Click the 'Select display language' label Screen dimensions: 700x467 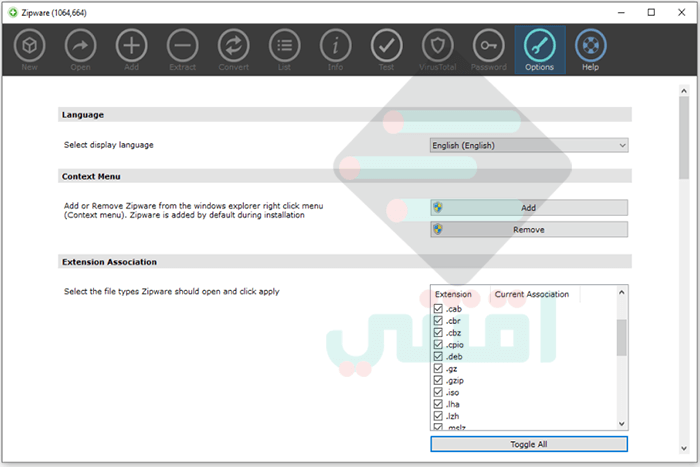108,145
